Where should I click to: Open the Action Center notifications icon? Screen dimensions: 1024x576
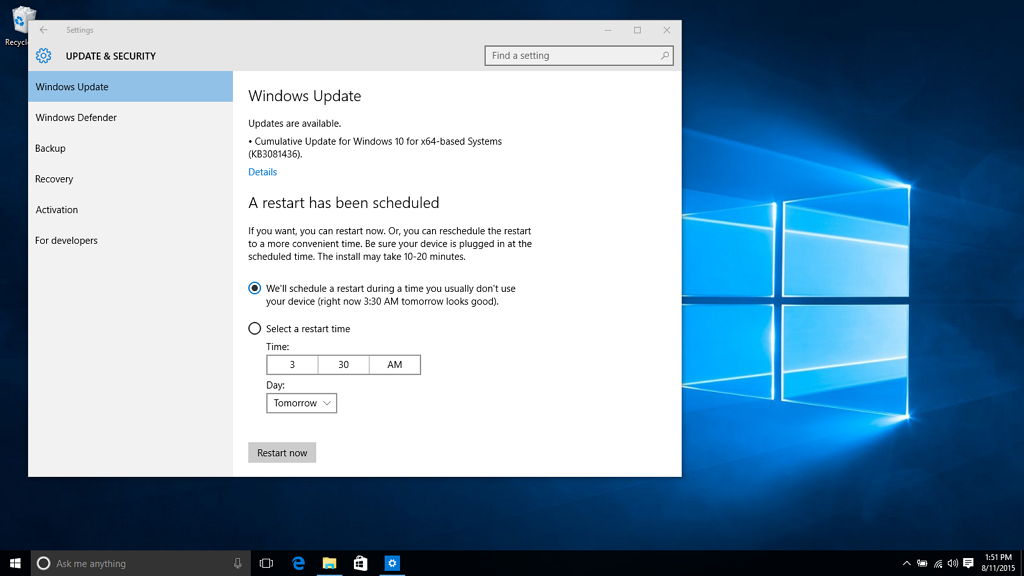point(968,563)
